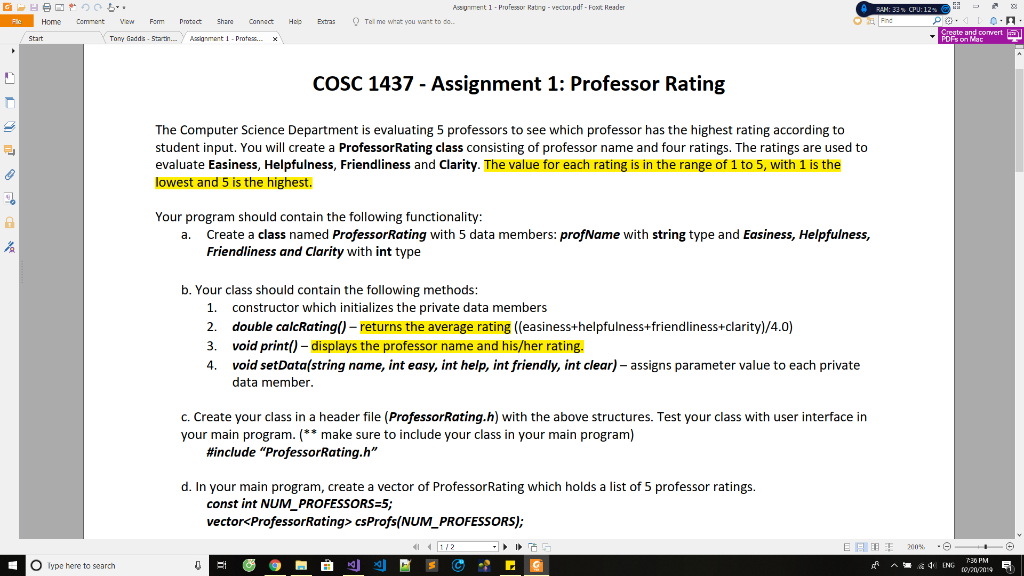Screen dimensions: 1024x576
Task: Open the dropdown arrow next to the hand tool
Action: (118, 7)
